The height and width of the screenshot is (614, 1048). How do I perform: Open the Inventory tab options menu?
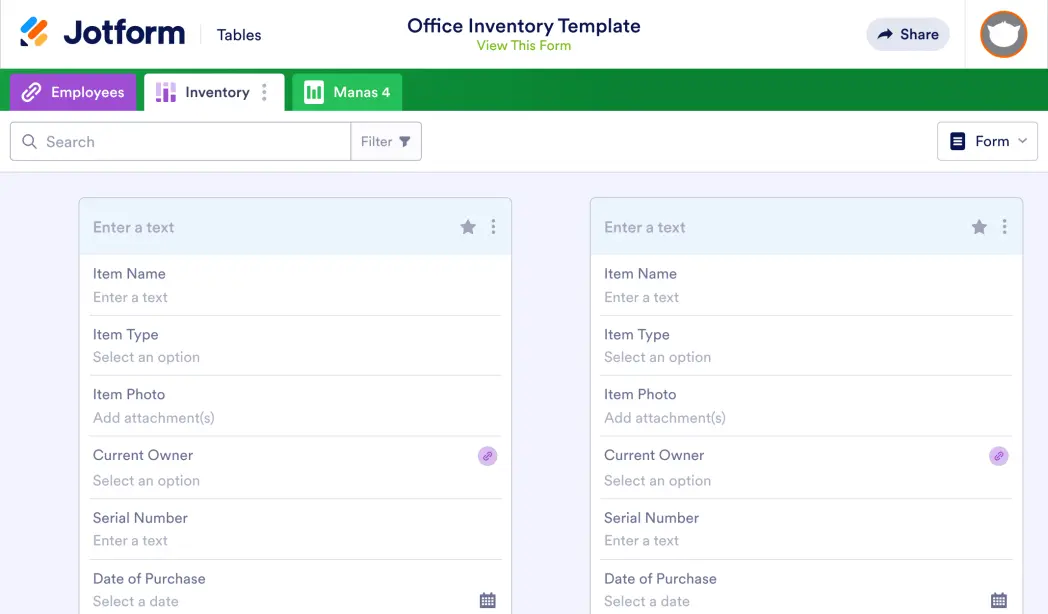263,91
